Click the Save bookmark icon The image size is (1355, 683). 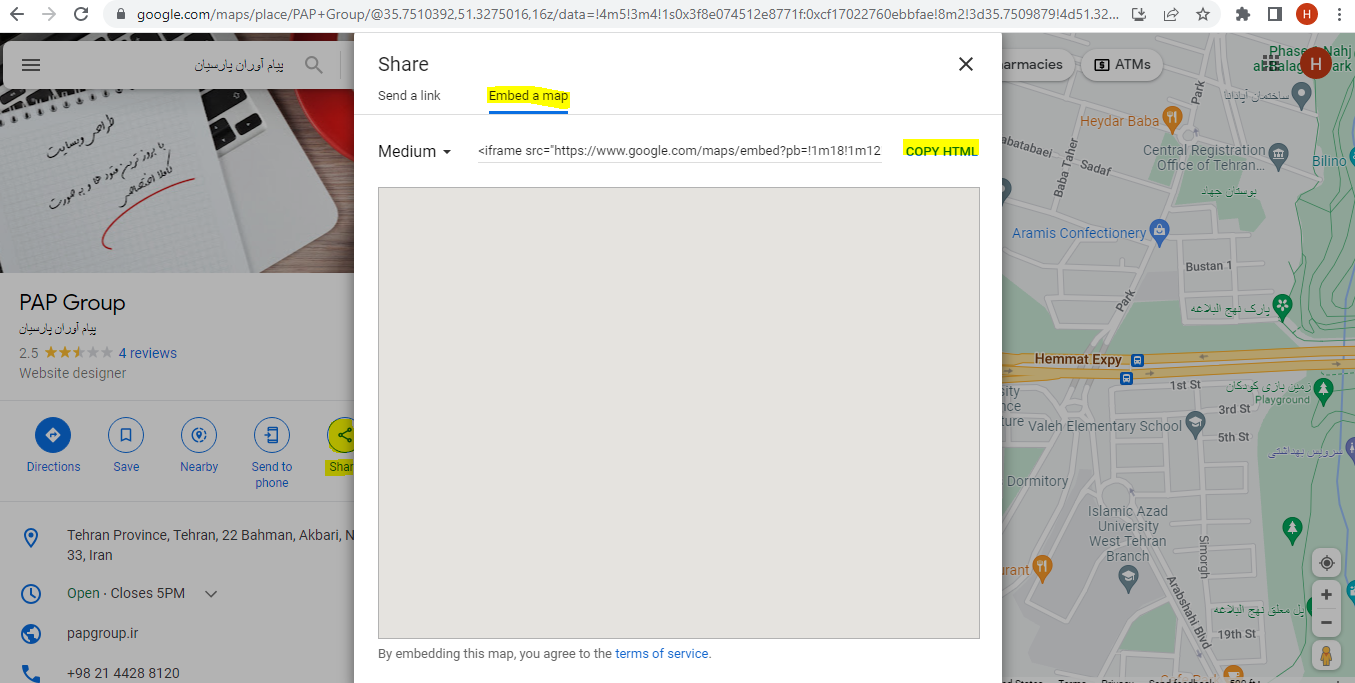coord(126,435)
